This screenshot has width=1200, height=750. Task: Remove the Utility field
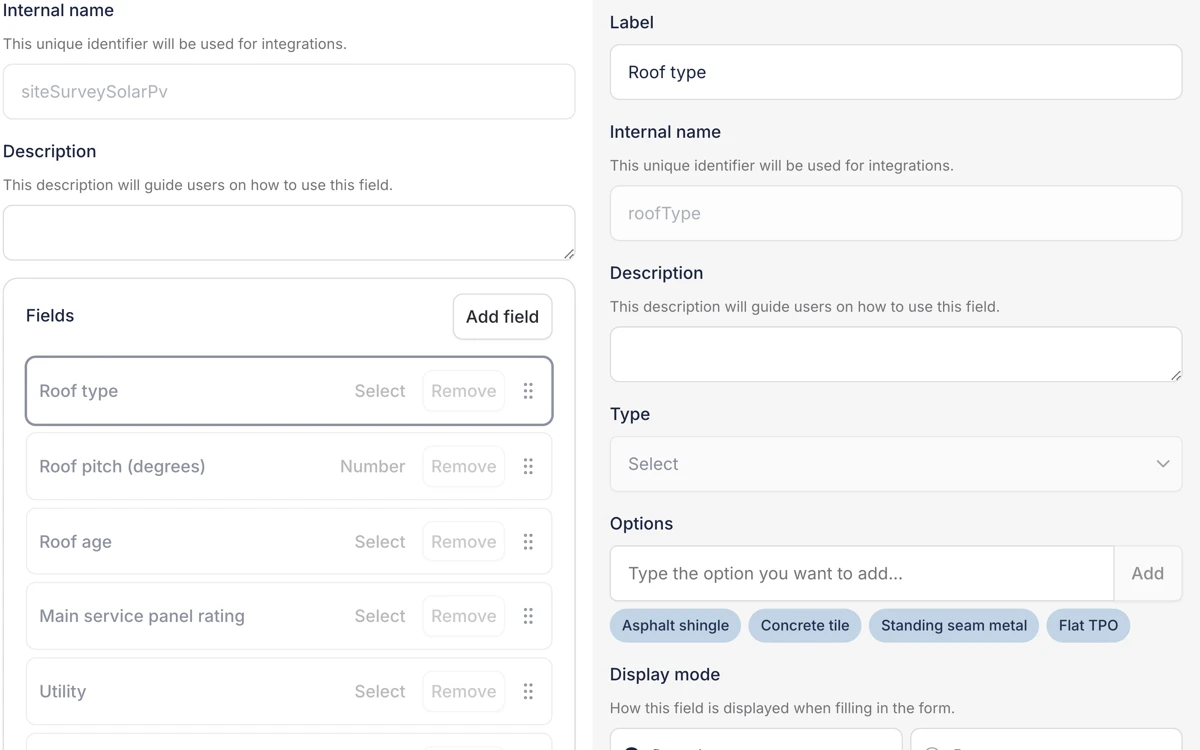[464, 691]
